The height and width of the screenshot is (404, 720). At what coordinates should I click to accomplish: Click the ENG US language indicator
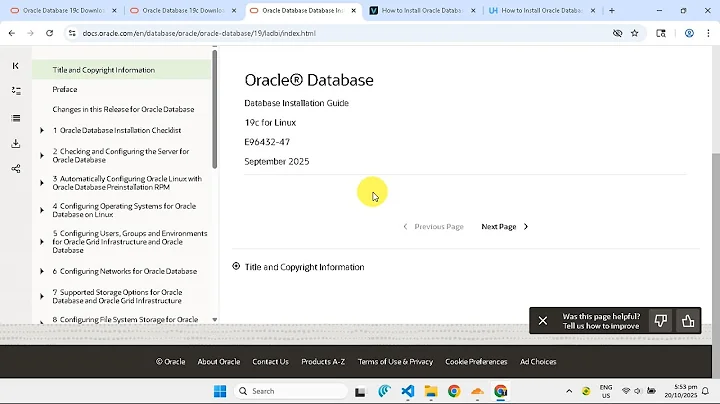(606, 391)
